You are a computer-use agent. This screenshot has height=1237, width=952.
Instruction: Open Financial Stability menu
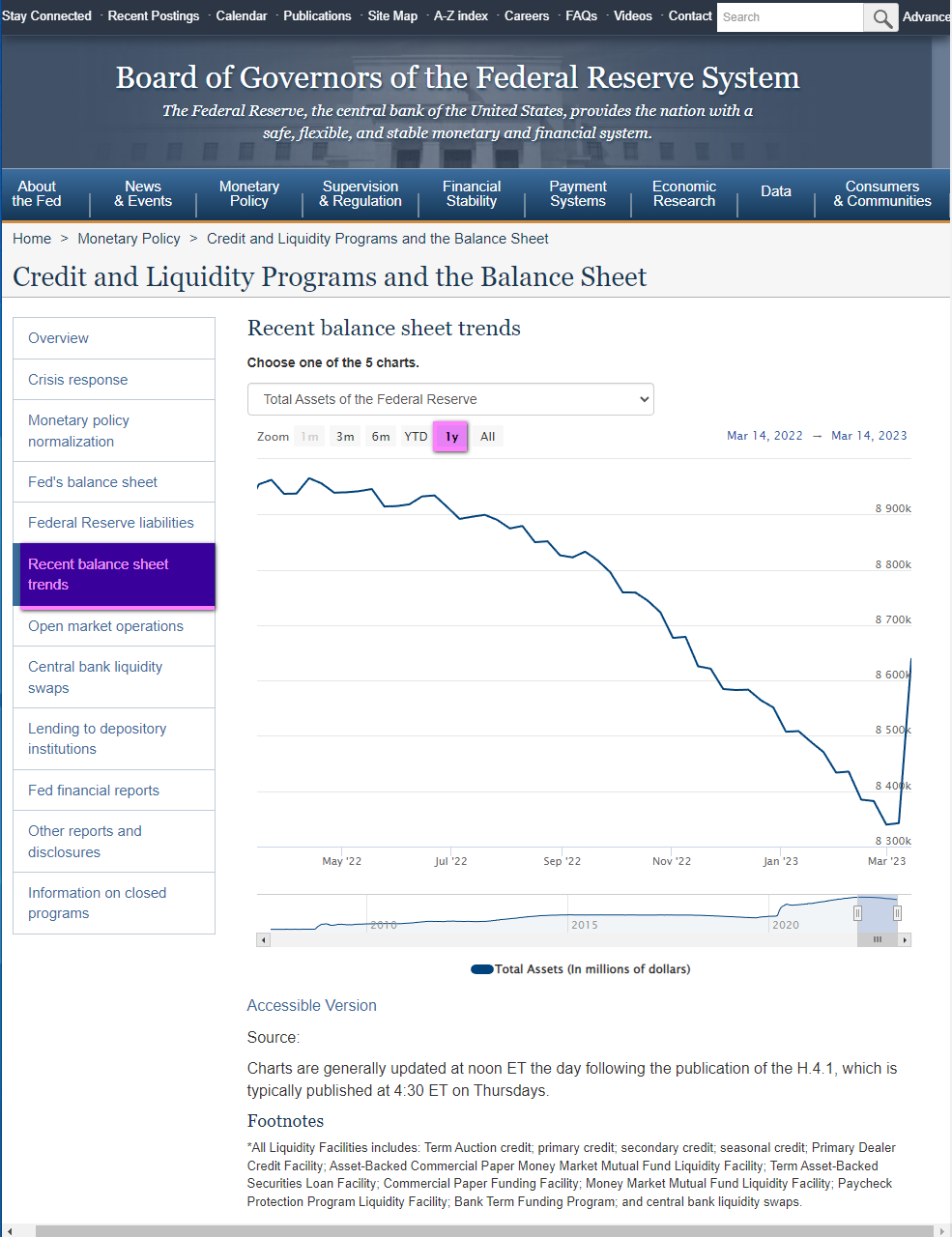tap(472, 193)
